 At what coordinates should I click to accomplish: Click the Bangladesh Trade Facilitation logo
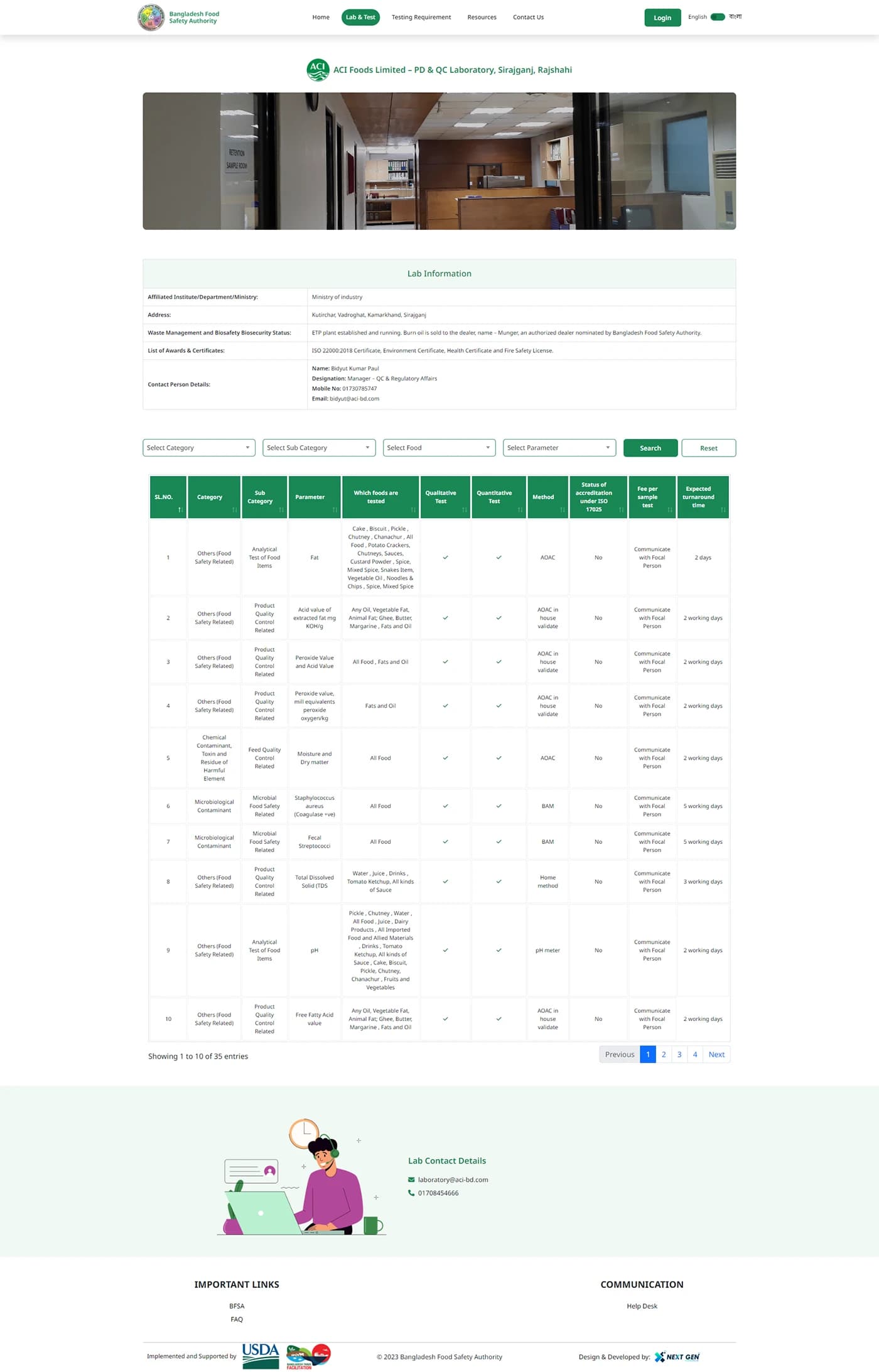click(x=308, y=1356)
